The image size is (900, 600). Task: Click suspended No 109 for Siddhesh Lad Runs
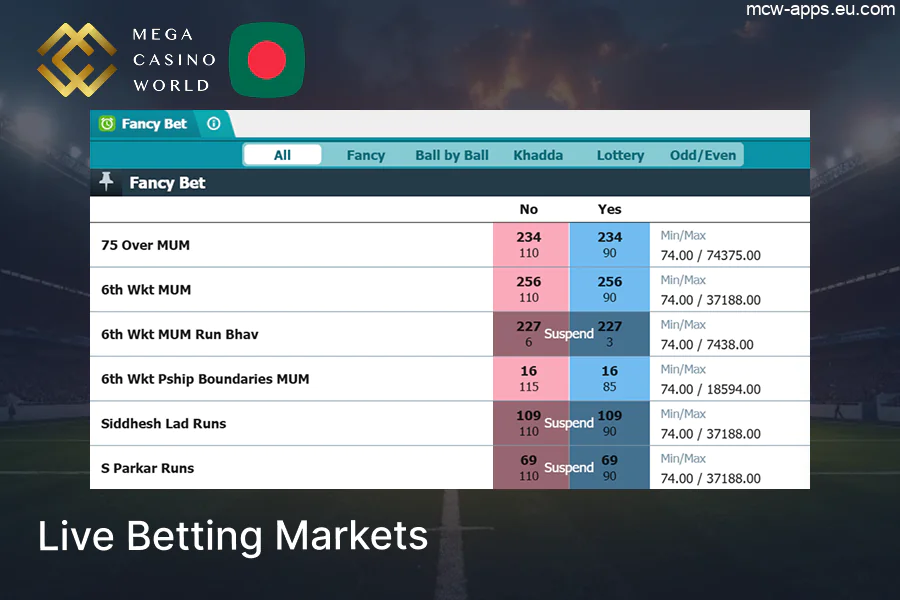(x=531, y=423)
